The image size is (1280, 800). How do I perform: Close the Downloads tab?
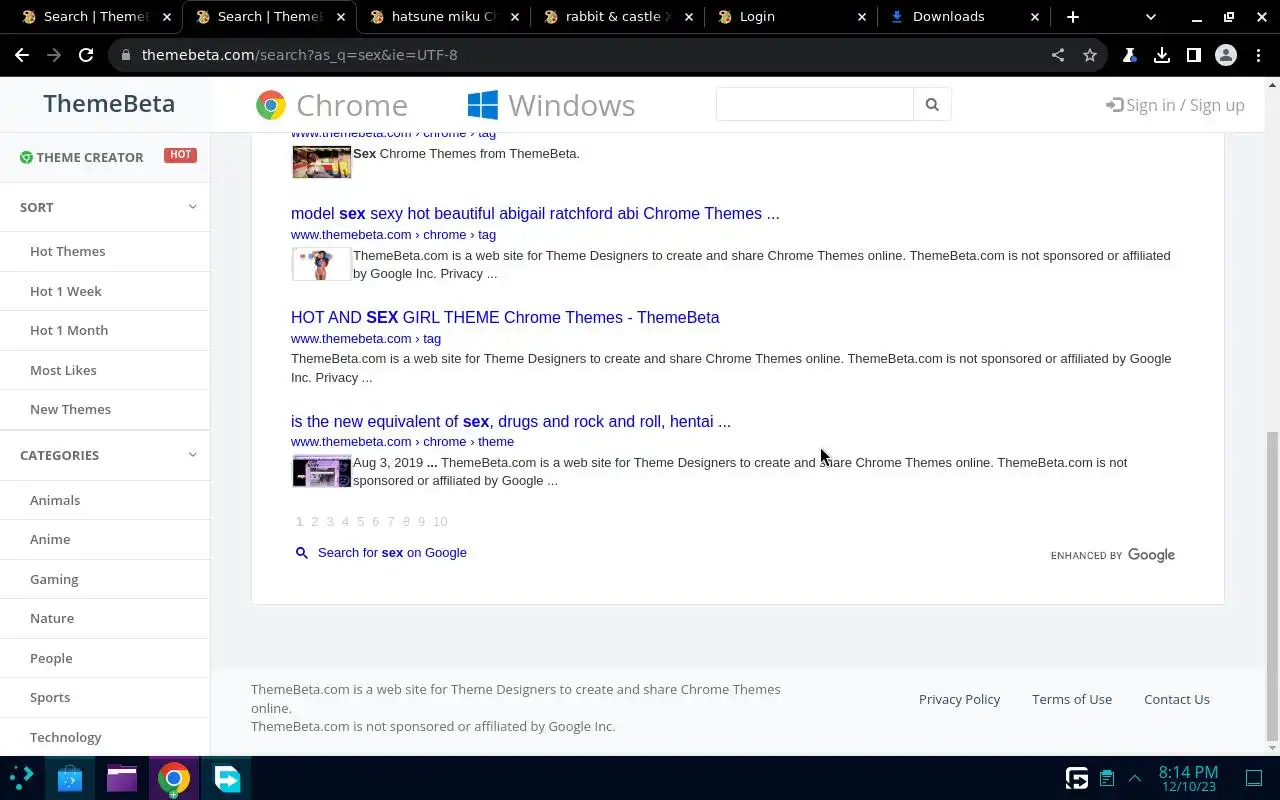point(1035,17)
